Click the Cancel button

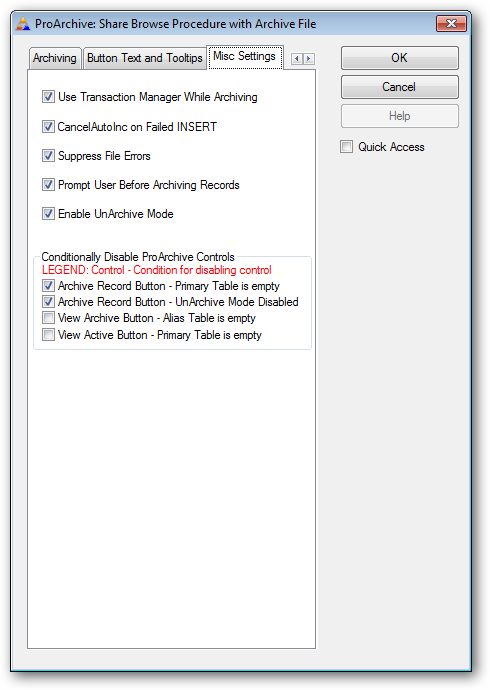click(x=399, y=87)
